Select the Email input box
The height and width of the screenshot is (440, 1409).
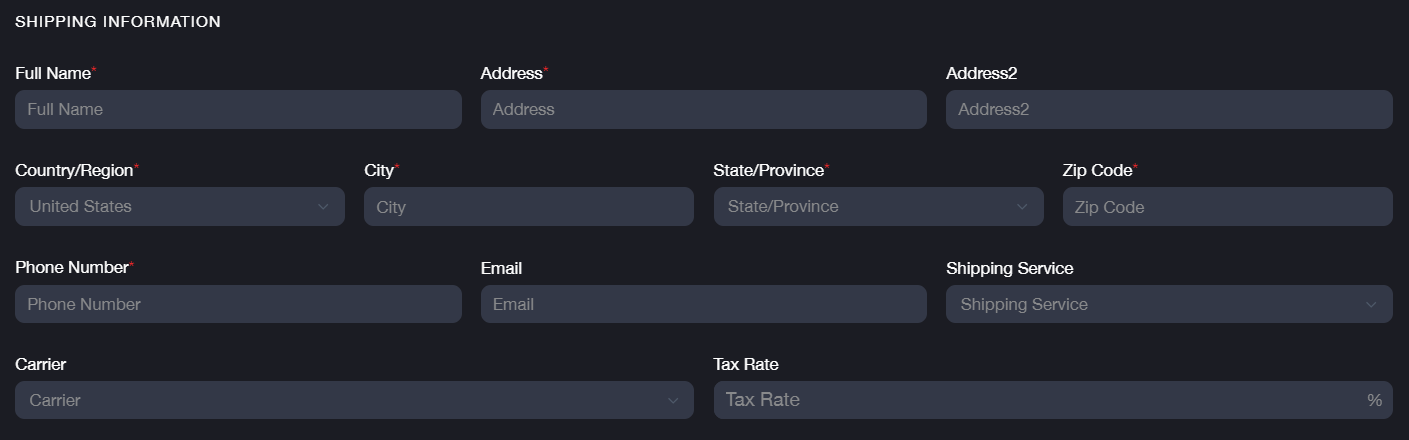pos(703,304)
